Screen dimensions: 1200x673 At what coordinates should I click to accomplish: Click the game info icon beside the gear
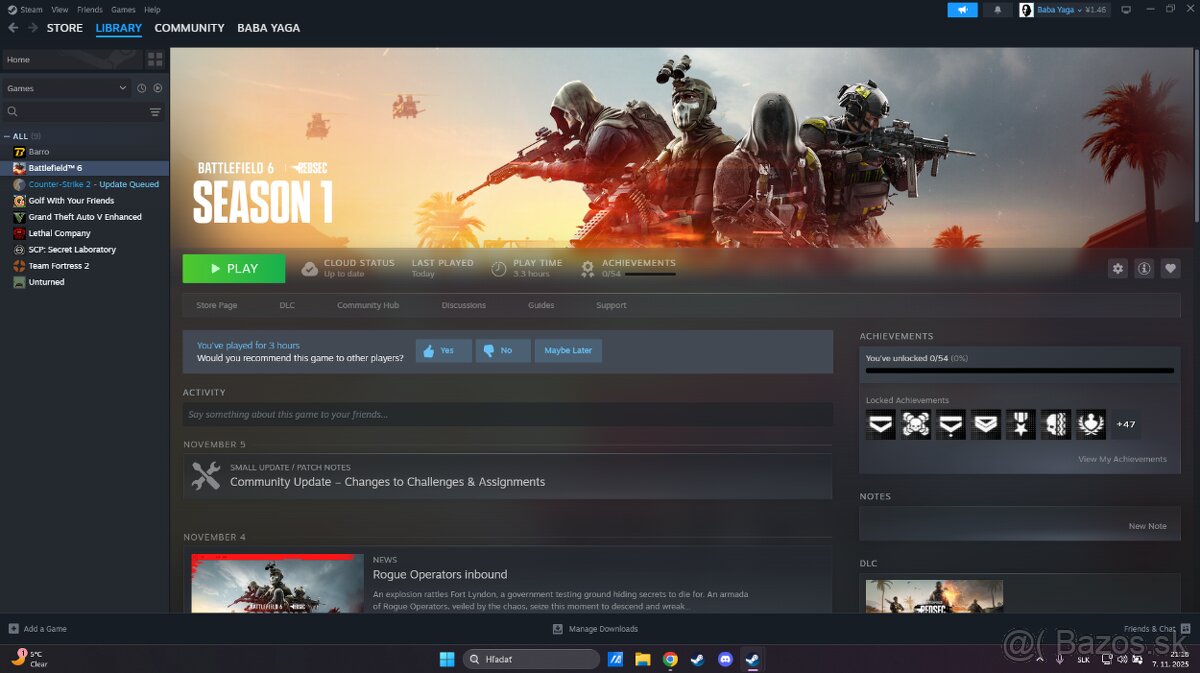[x=1144, y=268]
